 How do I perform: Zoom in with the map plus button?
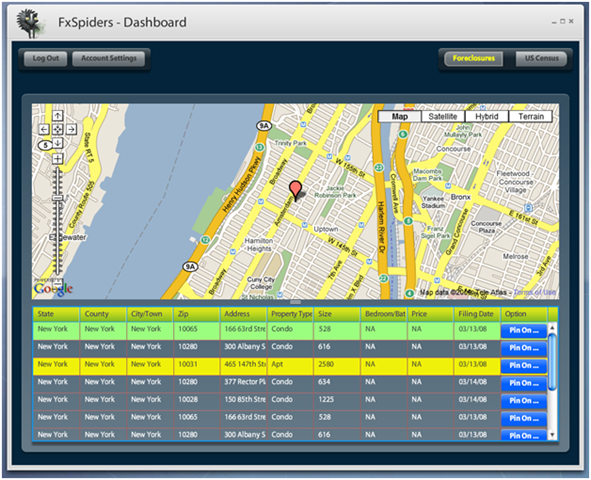click(57, 159)
